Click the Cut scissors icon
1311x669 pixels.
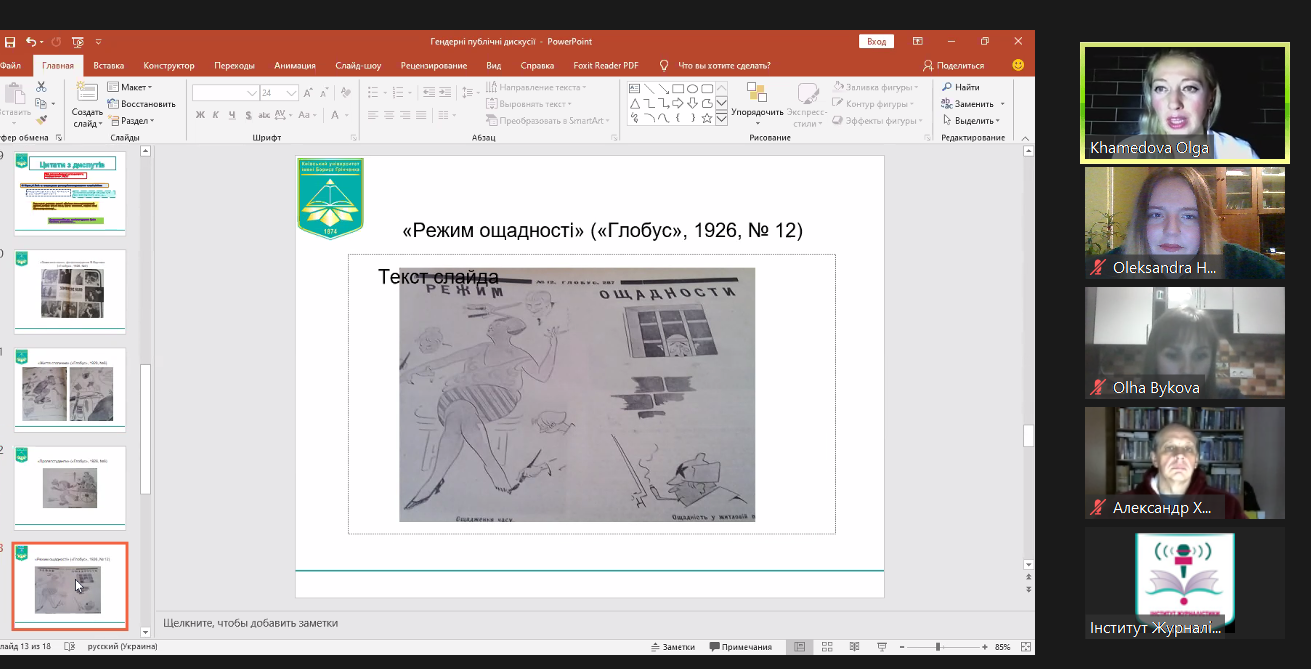(41, 87)
